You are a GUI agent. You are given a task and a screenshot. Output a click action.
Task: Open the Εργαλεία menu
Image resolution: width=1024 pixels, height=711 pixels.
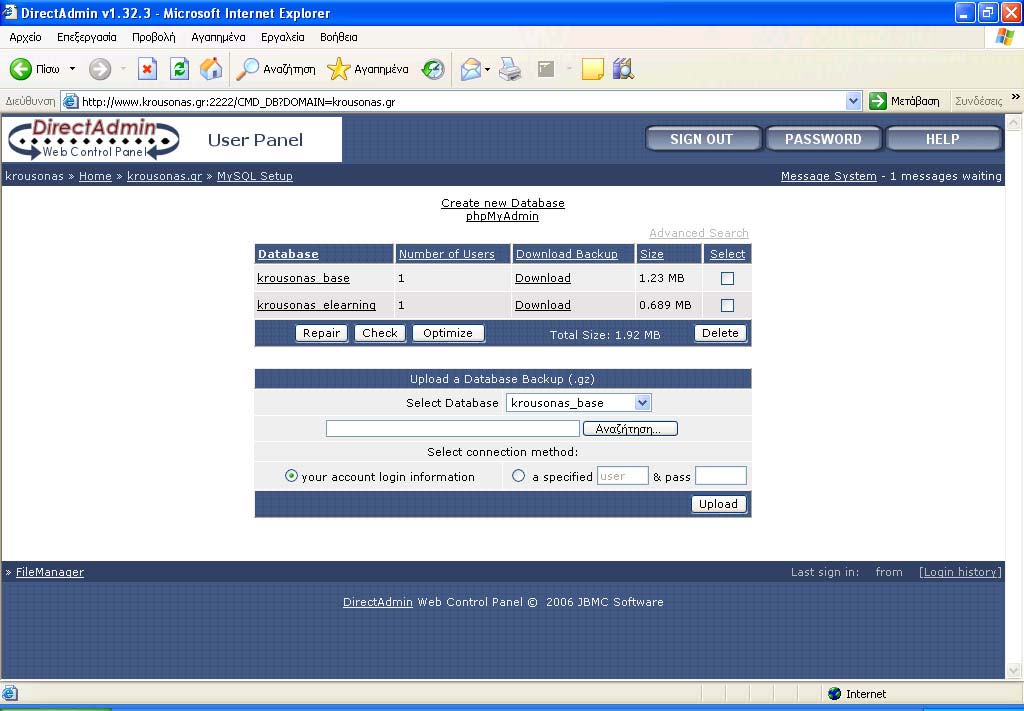(283, 37)
